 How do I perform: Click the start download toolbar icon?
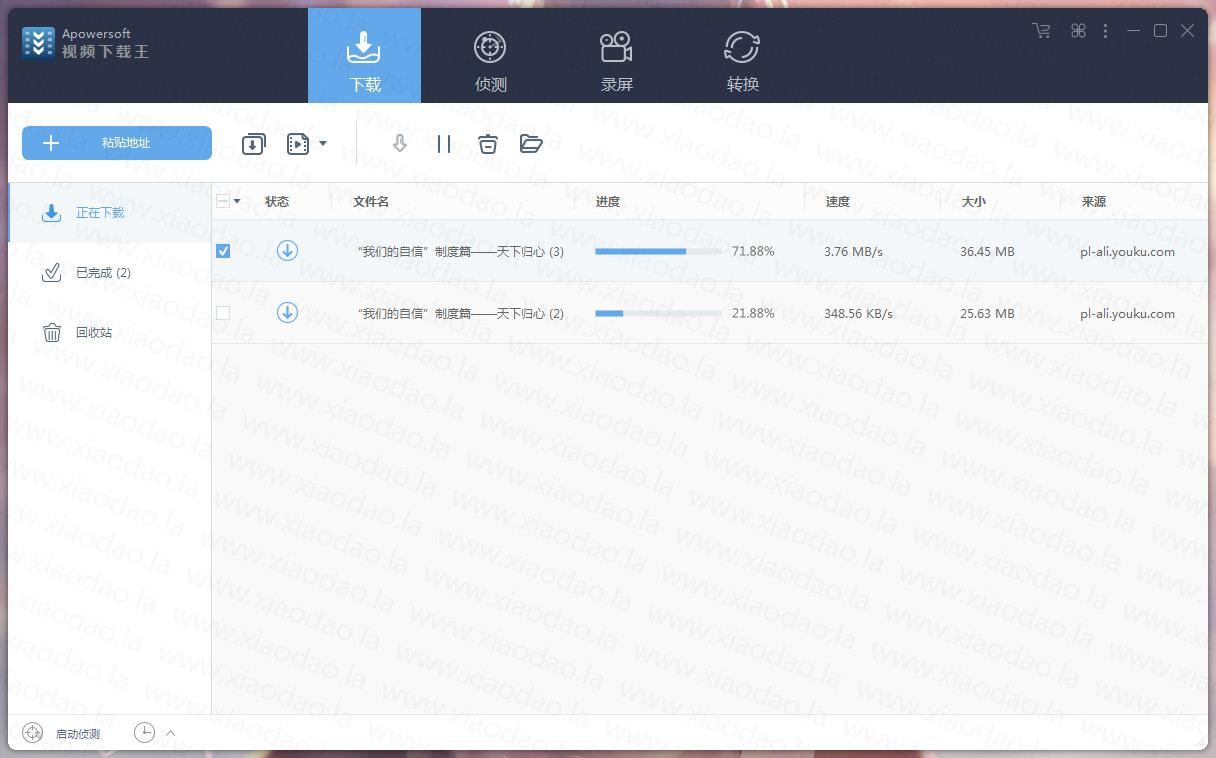[400, 144]
